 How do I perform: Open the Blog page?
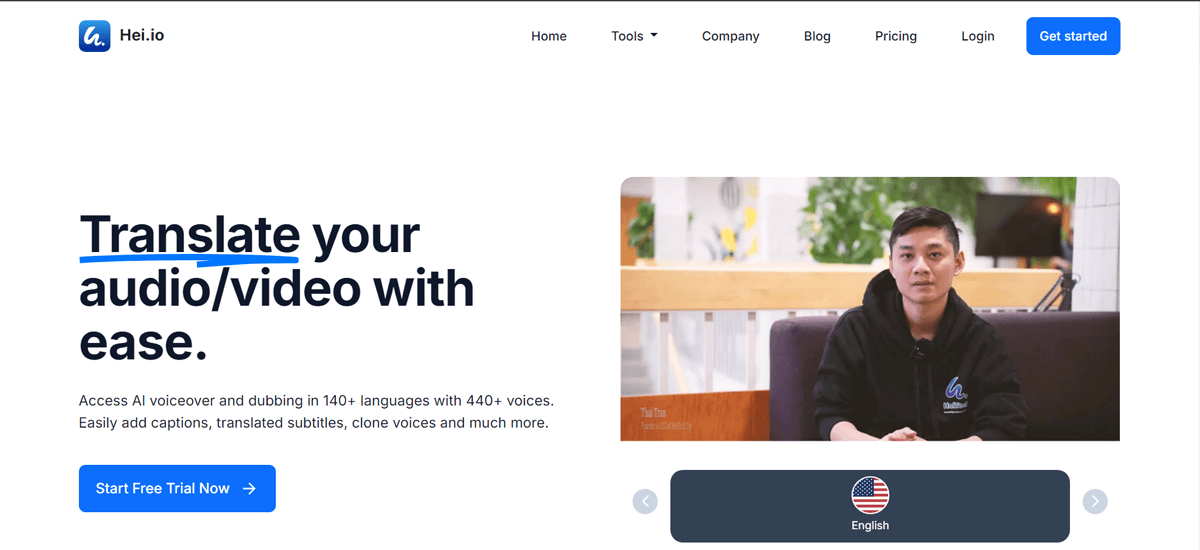pyautogui.click(x=817, y=36)
